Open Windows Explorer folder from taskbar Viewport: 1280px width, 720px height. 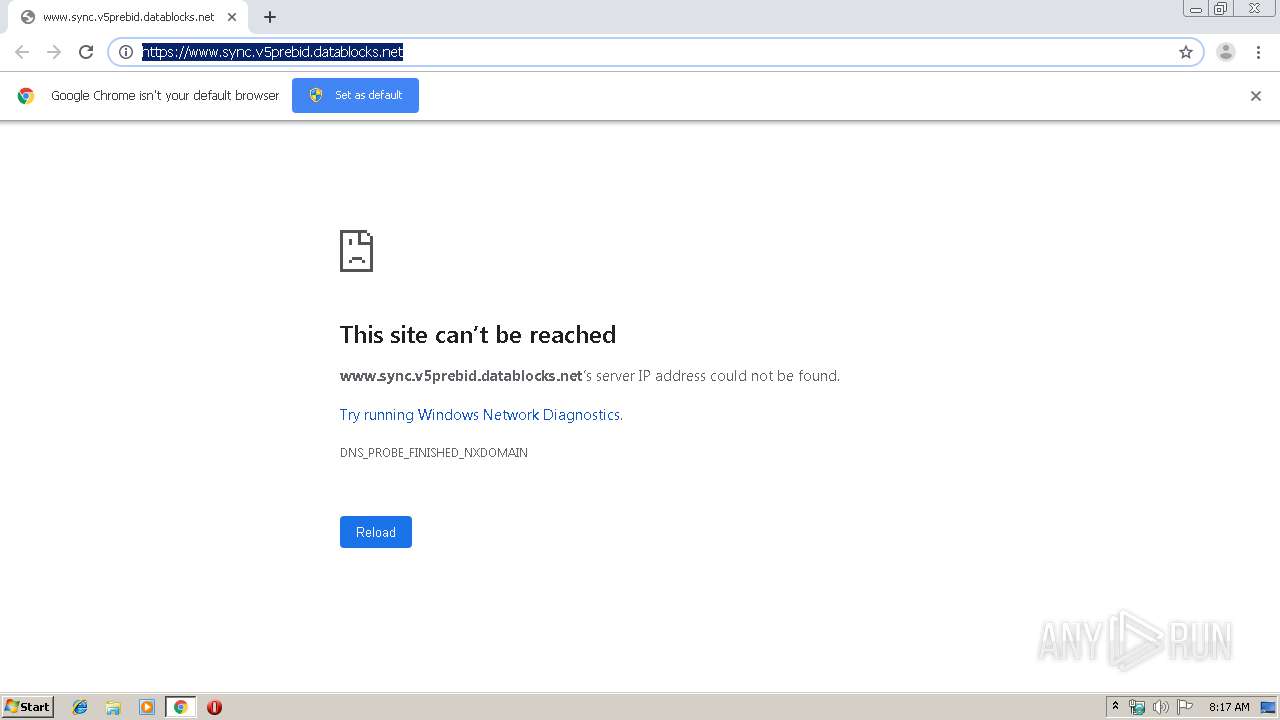[113, 707]
